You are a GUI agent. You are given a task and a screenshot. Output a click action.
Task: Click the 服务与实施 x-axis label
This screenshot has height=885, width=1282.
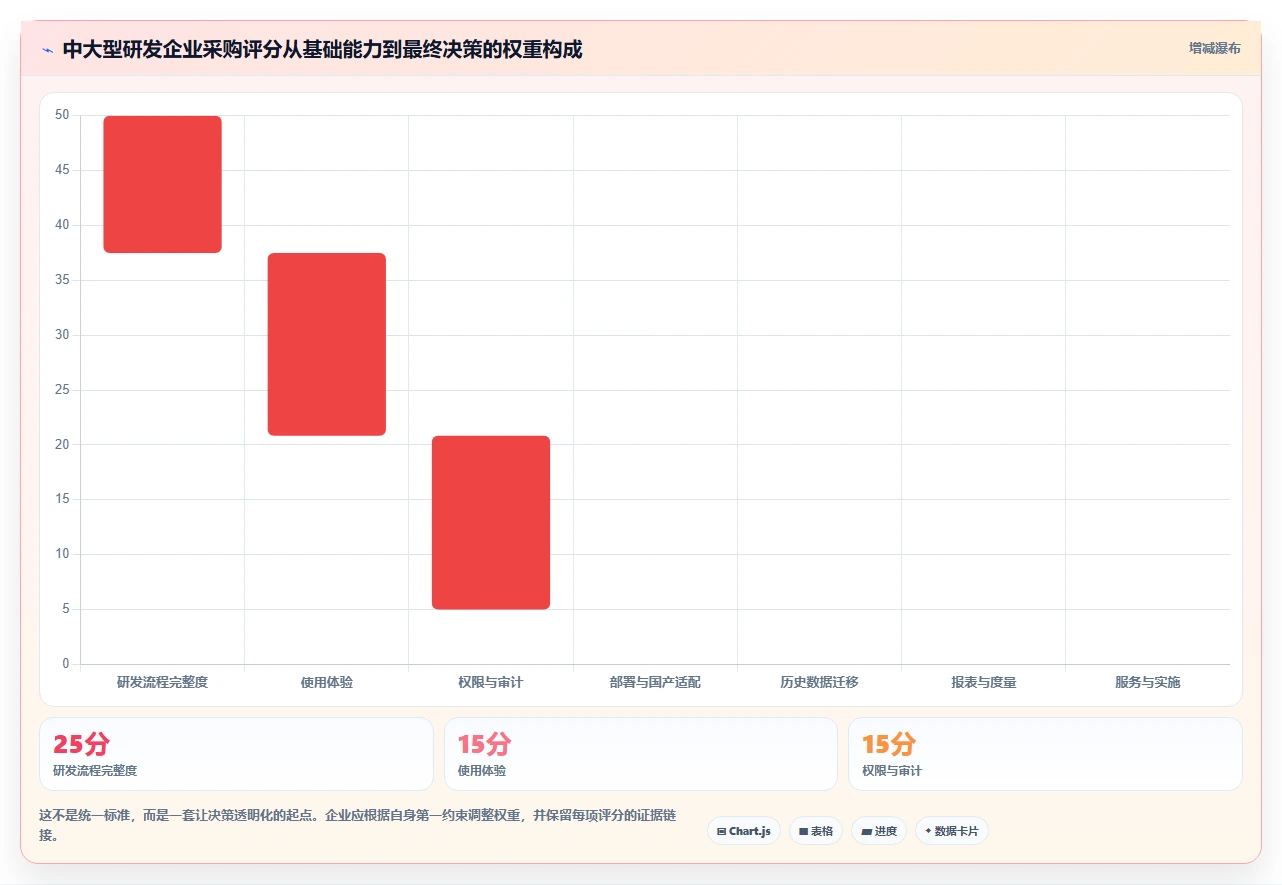pos(1148,682)
